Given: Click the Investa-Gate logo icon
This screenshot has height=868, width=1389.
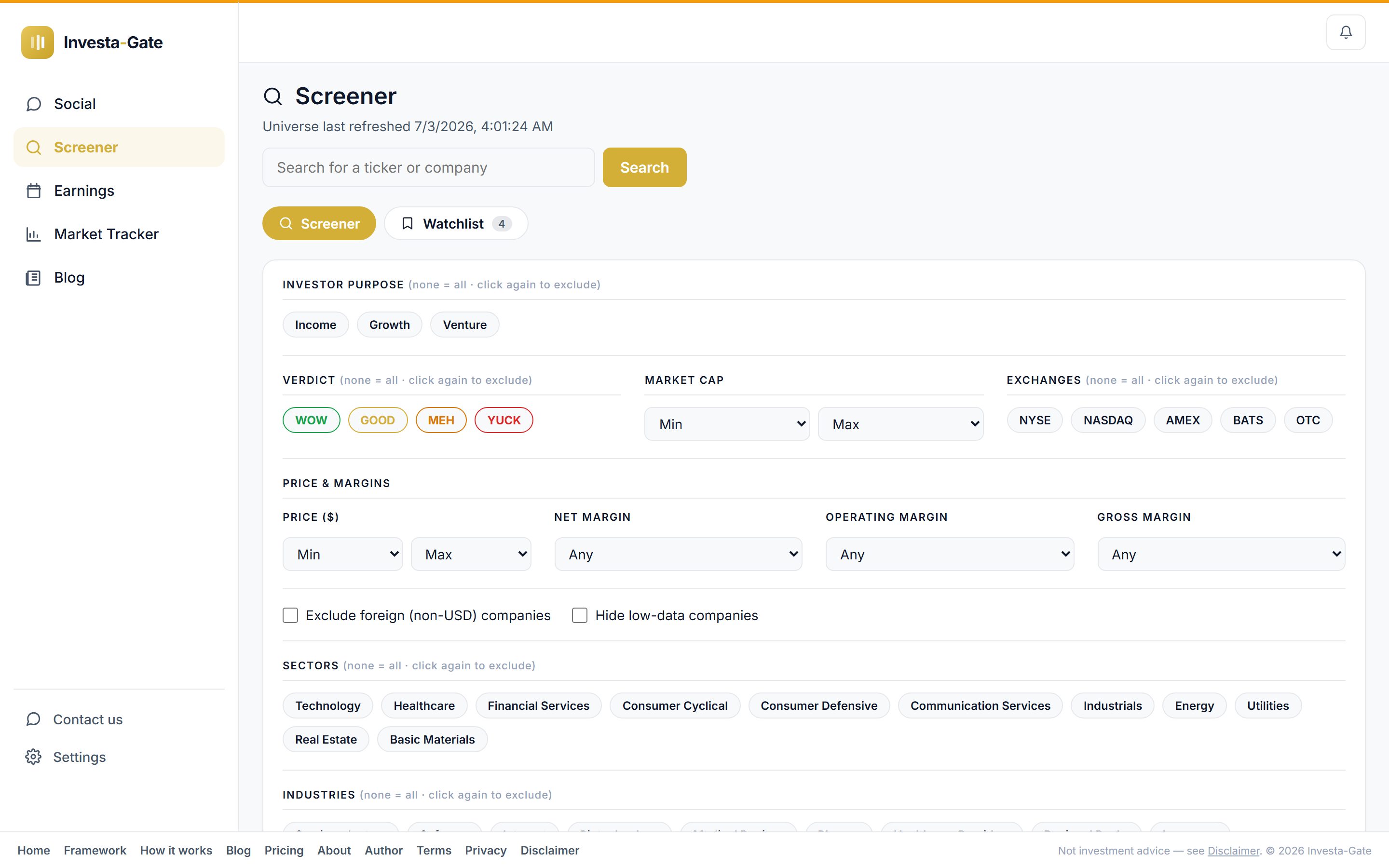Looking at the screenshot, I should pos(37,42).
